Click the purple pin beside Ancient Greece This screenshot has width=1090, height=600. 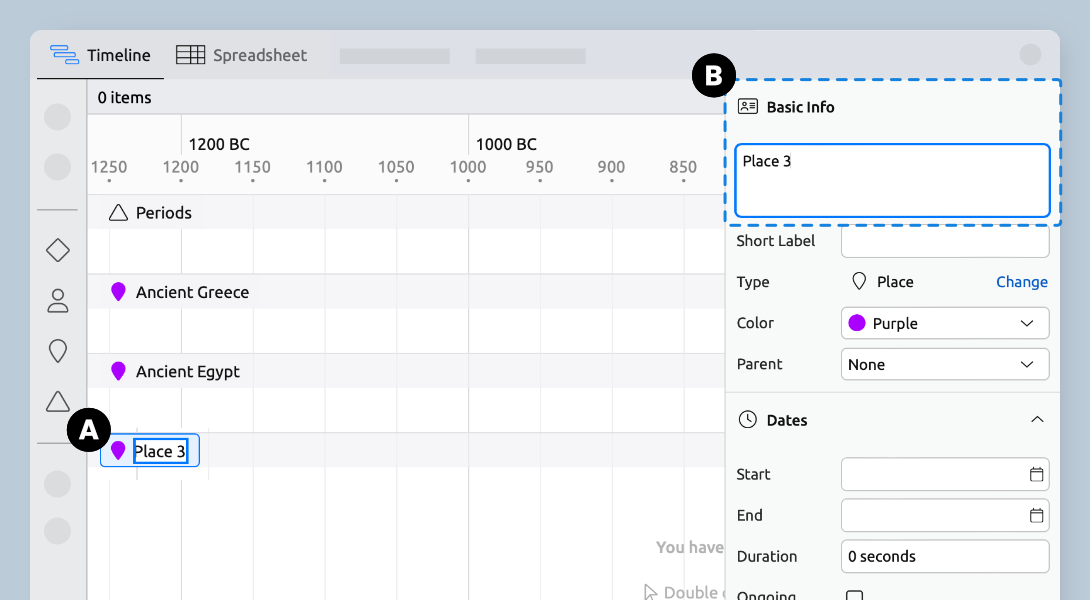coord(118,292)
